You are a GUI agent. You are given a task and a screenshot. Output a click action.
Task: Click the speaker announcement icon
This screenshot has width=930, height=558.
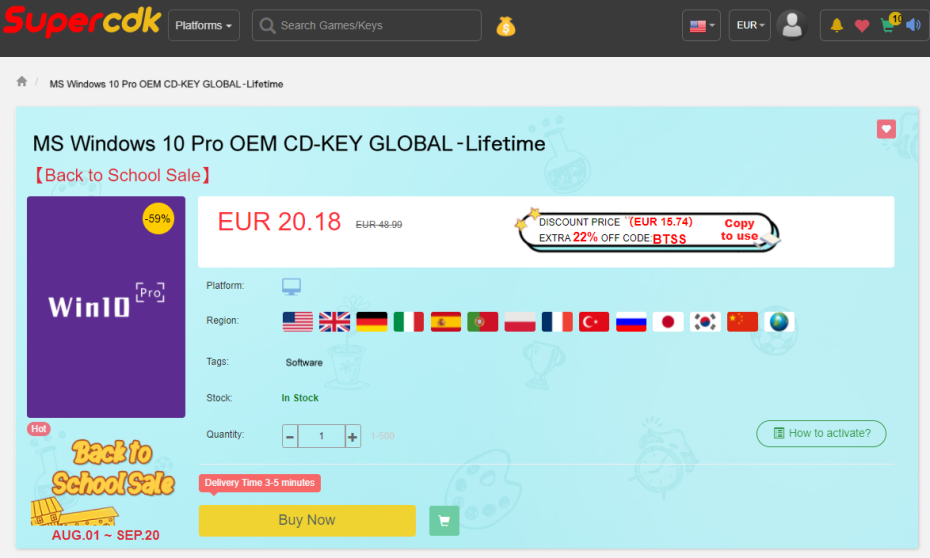(x=913, y=25)
